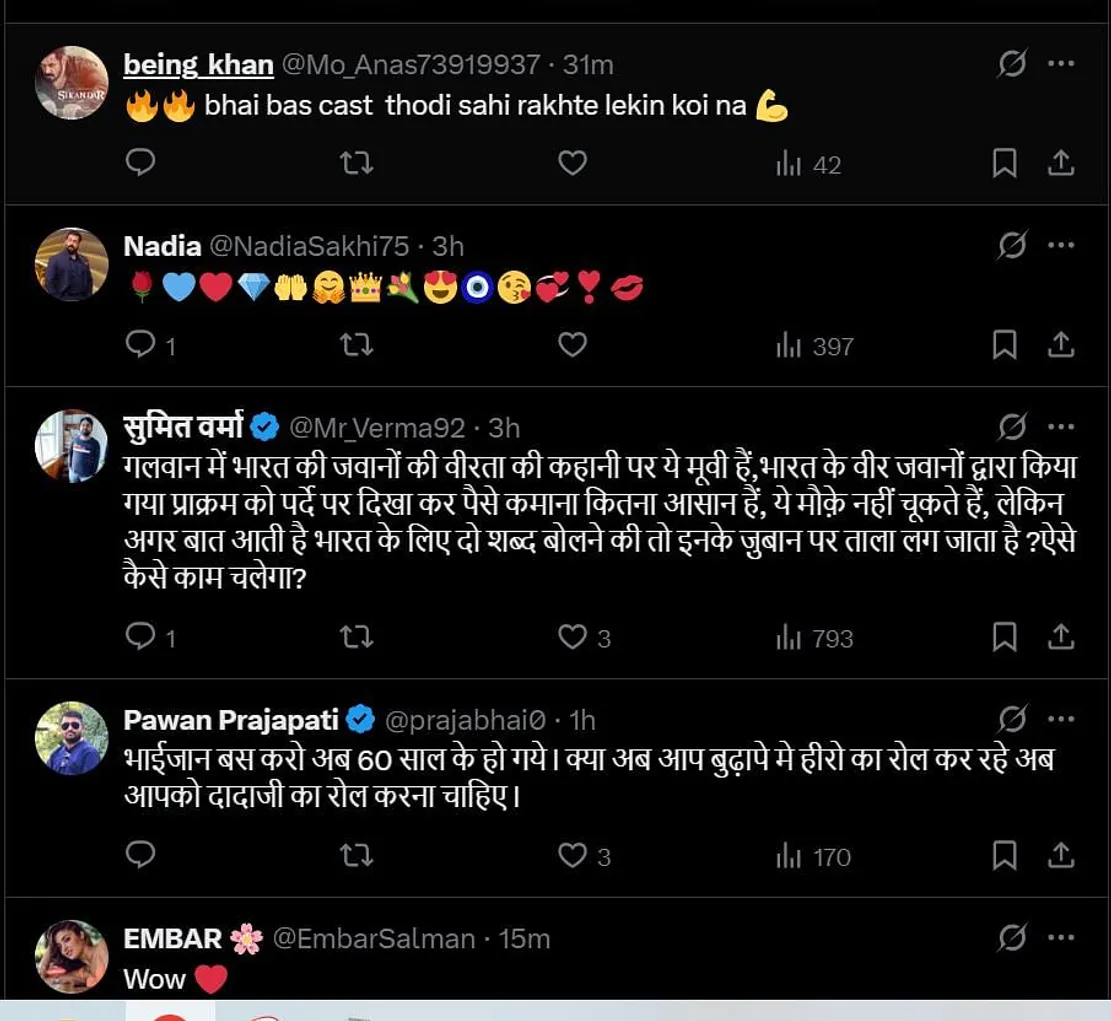Bookmark Nadia's tweet
The image size is (1111, 1021).
coord(1005,345)
